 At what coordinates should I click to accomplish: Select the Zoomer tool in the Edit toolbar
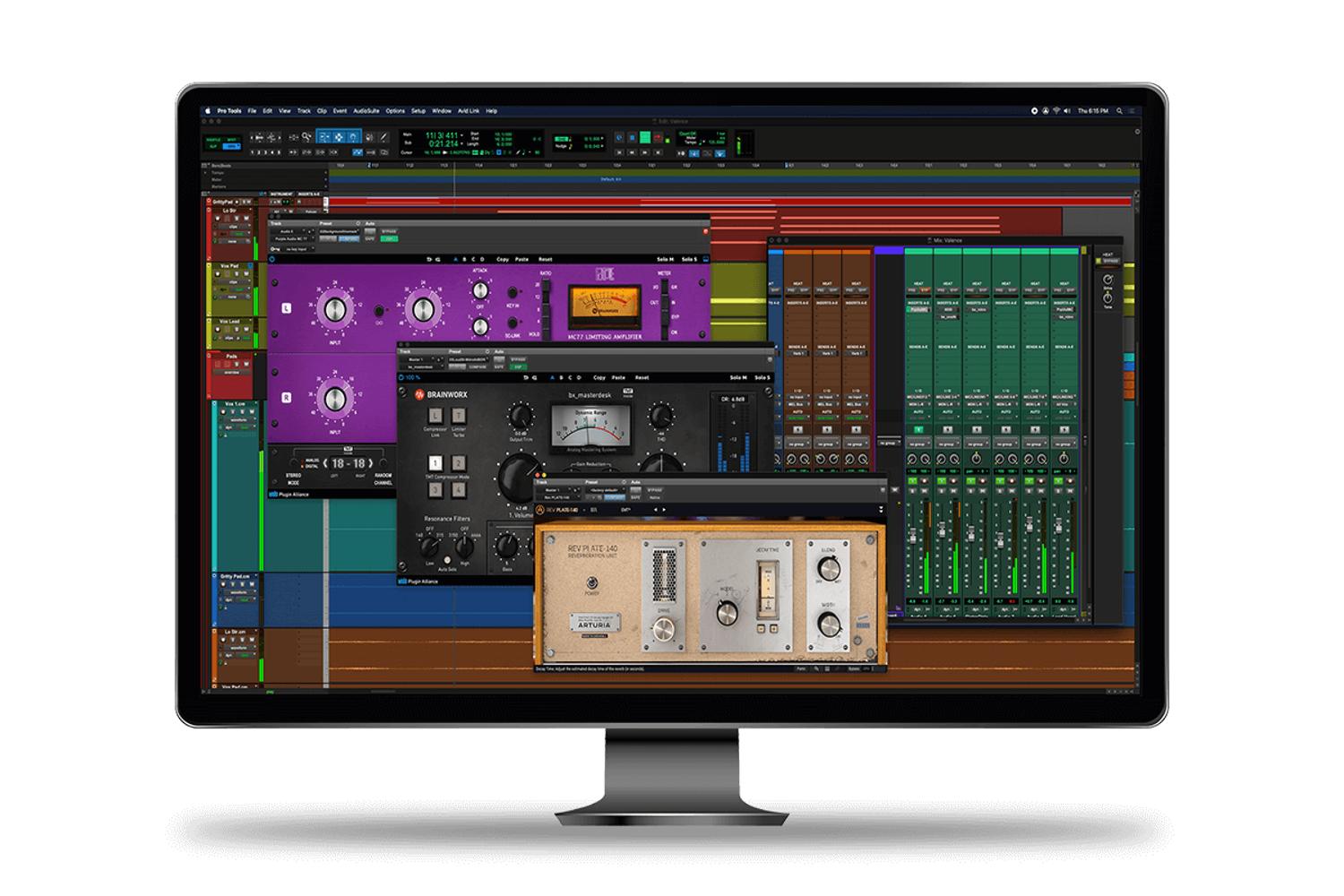pyautogui.click(x=305, y=138)
